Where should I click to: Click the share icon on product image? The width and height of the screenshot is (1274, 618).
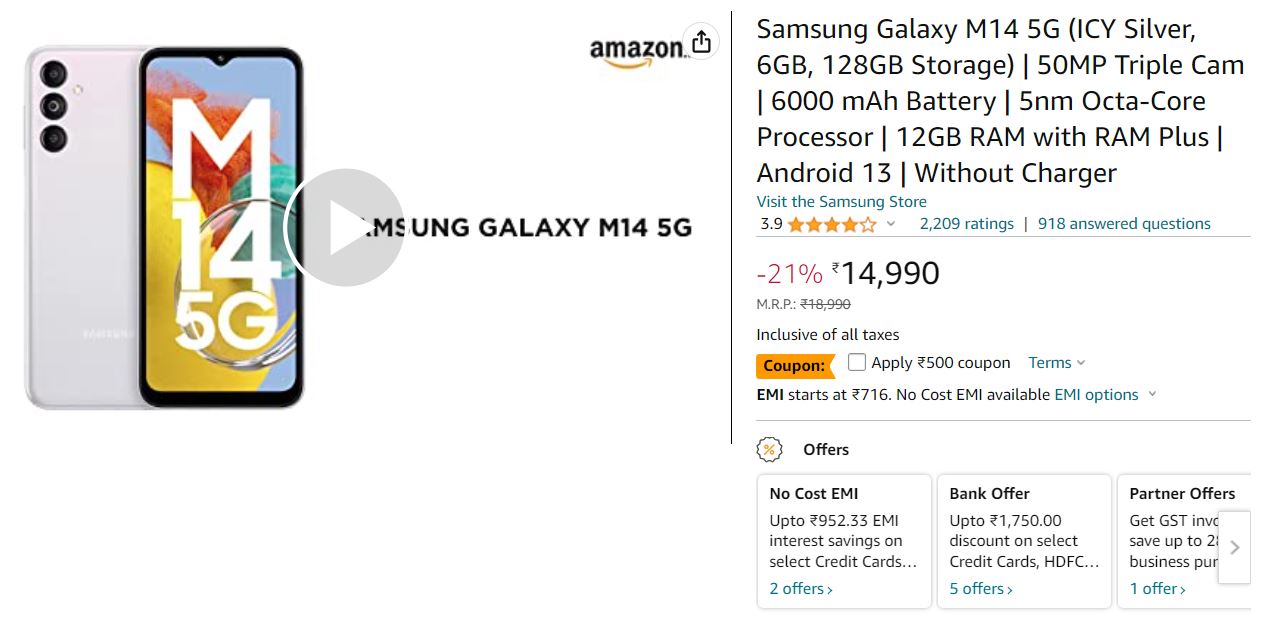click(x=701, y=41)
